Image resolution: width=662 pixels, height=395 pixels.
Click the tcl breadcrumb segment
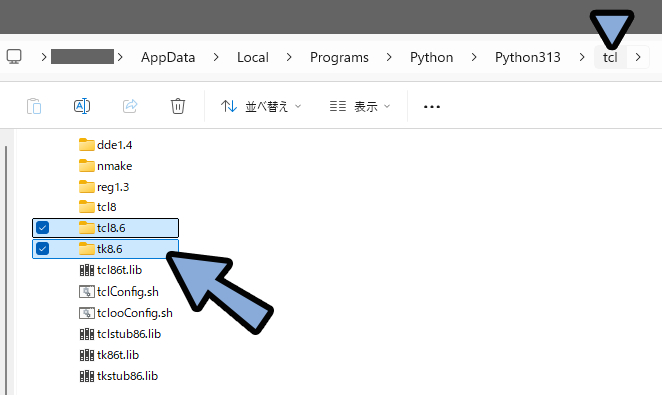click(x=610, y=57)
